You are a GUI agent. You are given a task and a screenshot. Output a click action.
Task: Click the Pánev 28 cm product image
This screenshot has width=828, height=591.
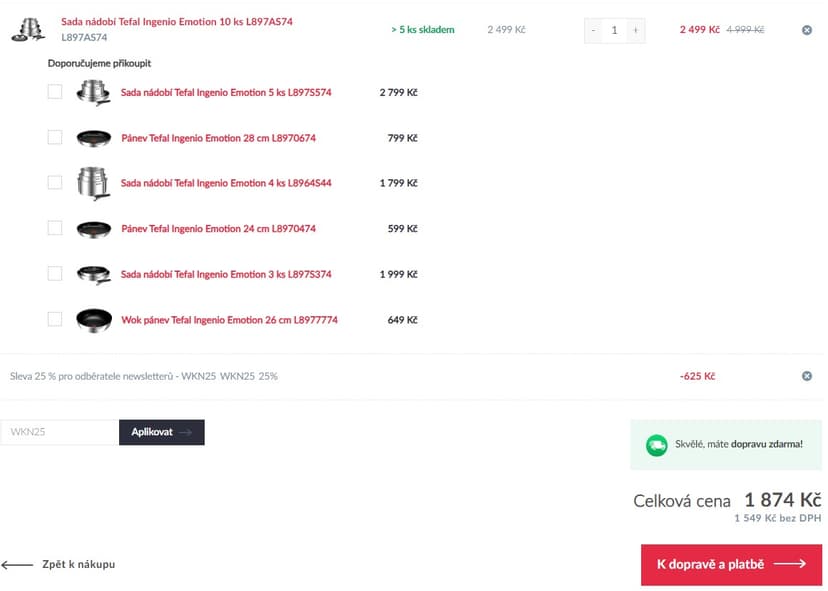tap(94, 138)
